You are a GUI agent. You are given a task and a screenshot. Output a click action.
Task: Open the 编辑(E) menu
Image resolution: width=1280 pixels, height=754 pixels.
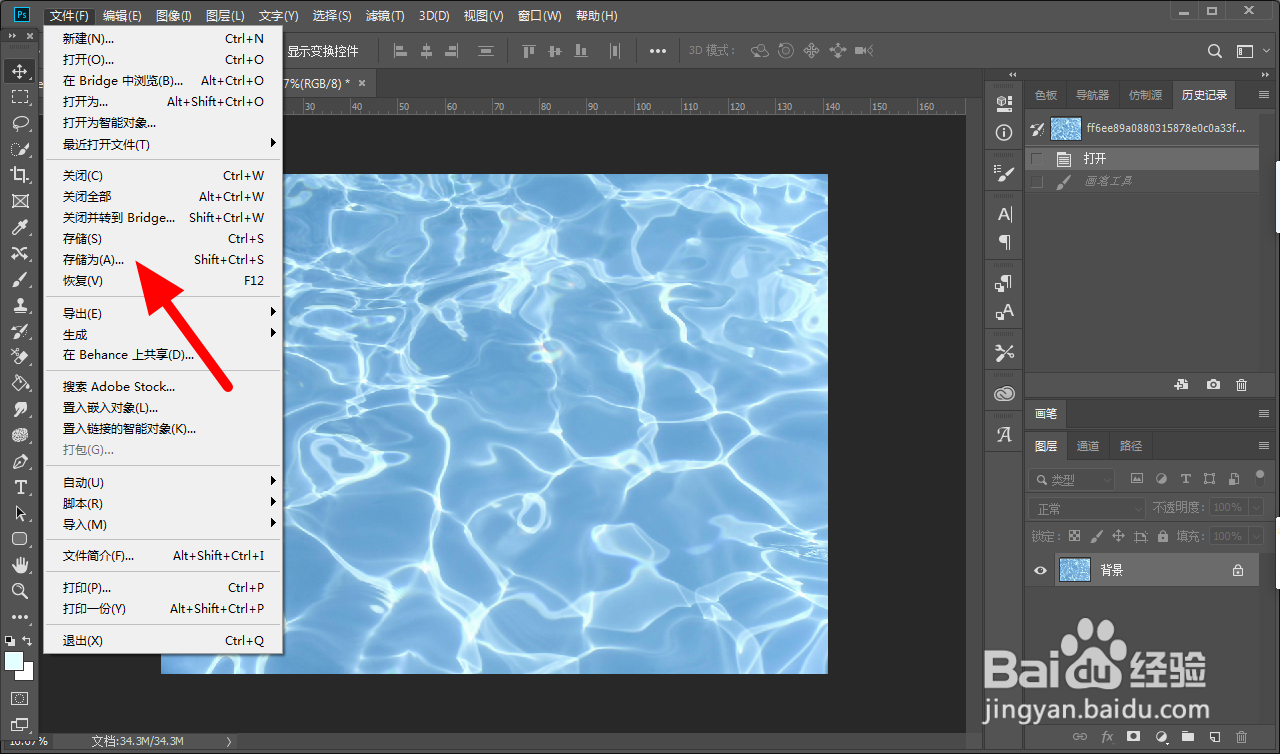122,16
